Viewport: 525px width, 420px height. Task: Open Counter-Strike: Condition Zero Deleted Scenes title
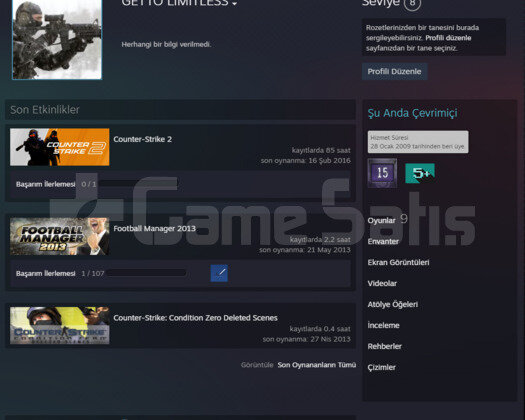(x=195, y=318)
